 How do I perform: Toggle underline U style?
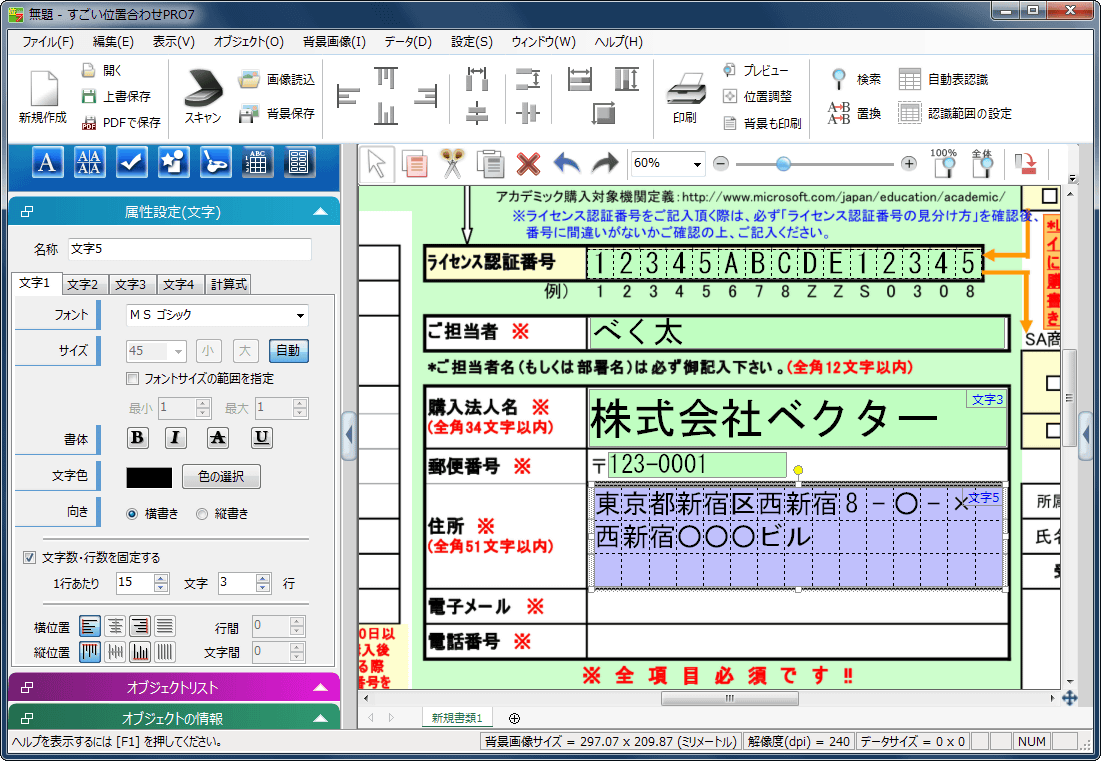point(261,438)
